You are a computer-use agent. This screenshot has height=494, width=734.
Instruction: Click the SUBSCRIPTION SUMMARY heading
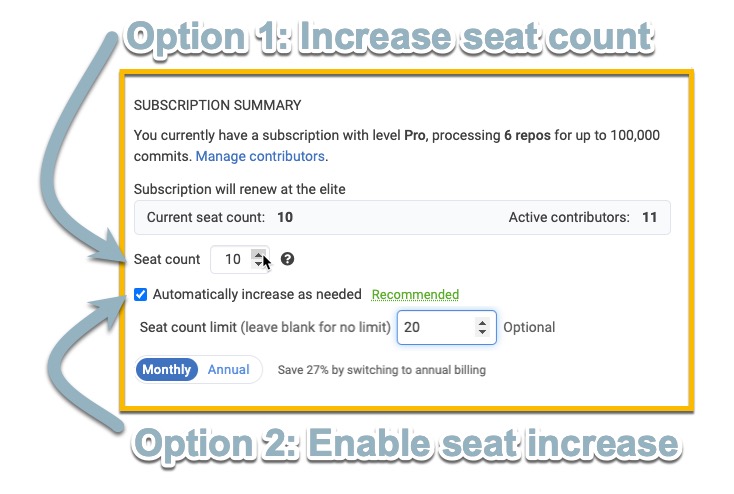tap(217, 104)
